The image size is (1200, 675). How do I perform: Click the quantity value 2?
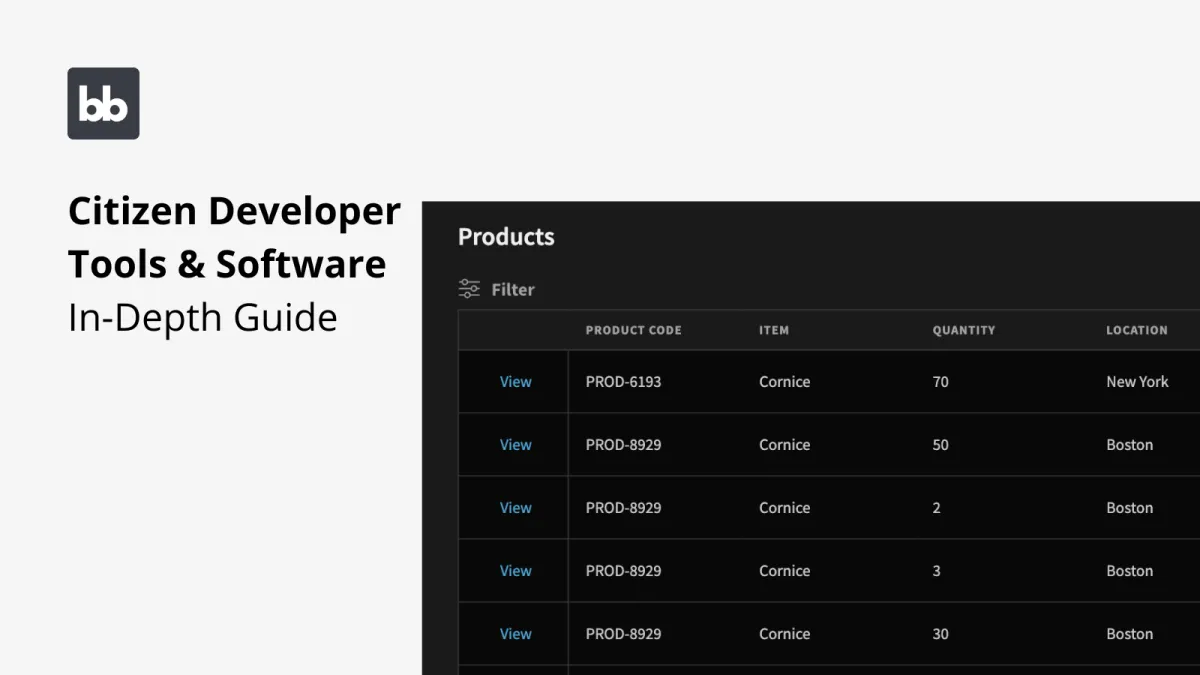point(936,507)
